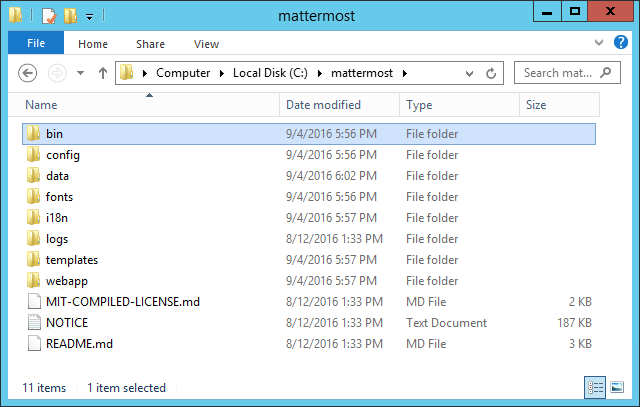Select the config folder icon
Viewport: 640px width, 407px height.
pos(33,155)
